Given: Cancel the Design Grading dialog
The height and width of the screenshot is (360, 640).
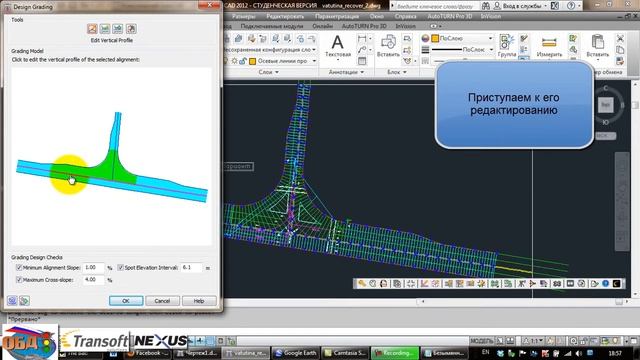Looking at the screenshot, I should point(162,301).
